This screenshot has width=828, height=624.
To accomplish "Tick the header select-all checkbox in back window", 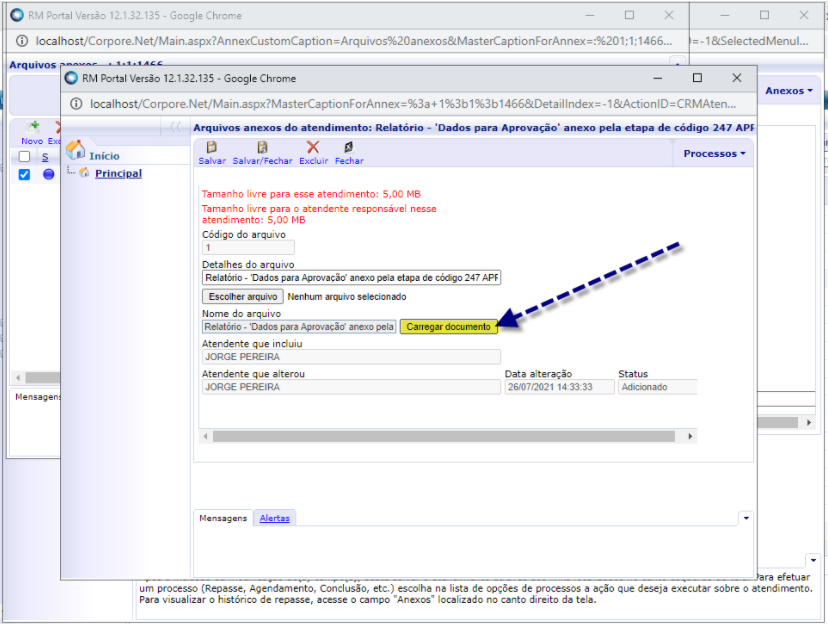I will [24, 157].
